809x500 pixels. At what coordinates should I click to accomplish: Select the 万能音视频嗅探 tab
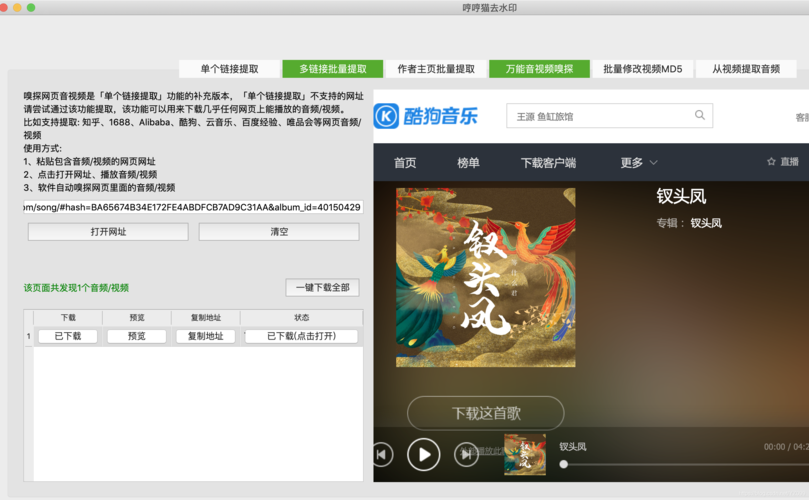539,69
